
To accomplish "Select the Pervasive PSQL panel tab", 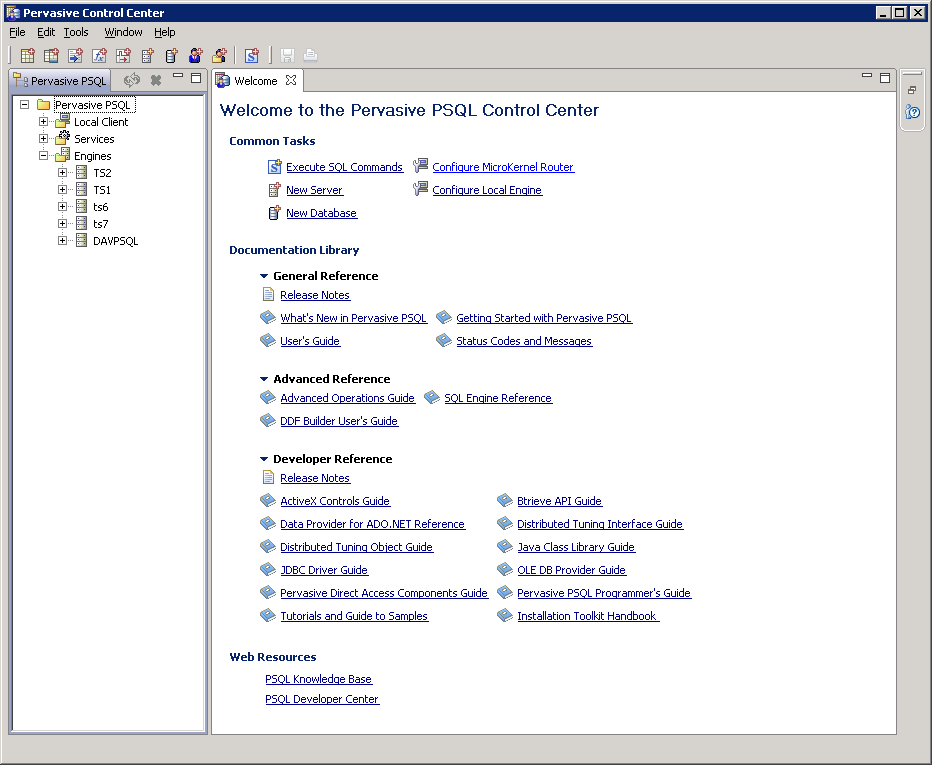I will (59, 80).
